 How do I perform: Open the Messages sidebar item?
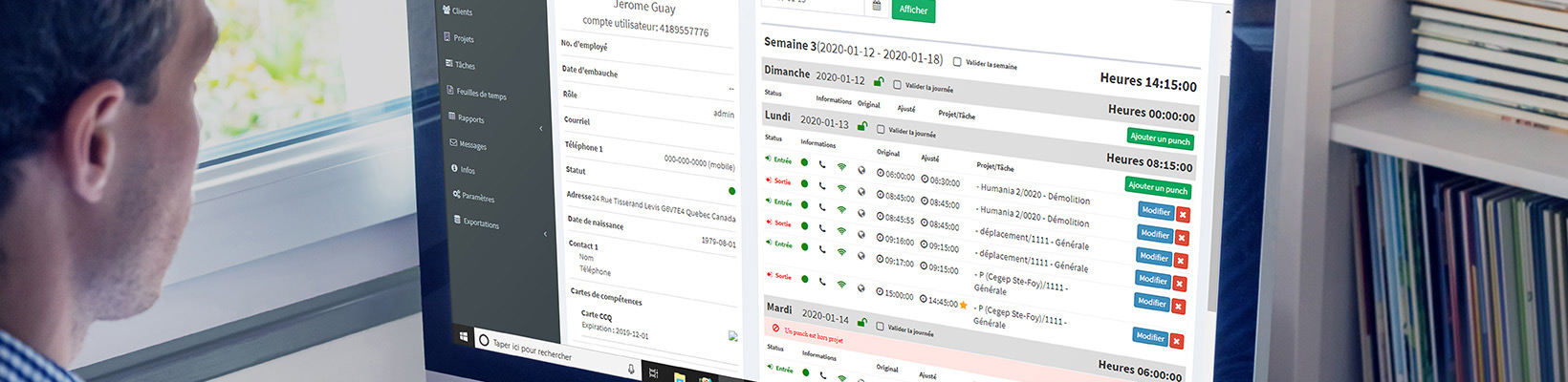[x=471, y=145]
